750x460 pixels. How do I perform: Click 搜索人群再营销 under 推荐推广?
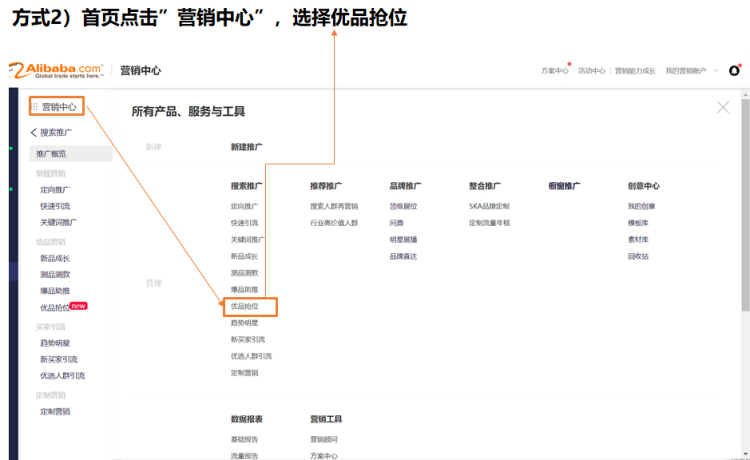pos(333,206)
